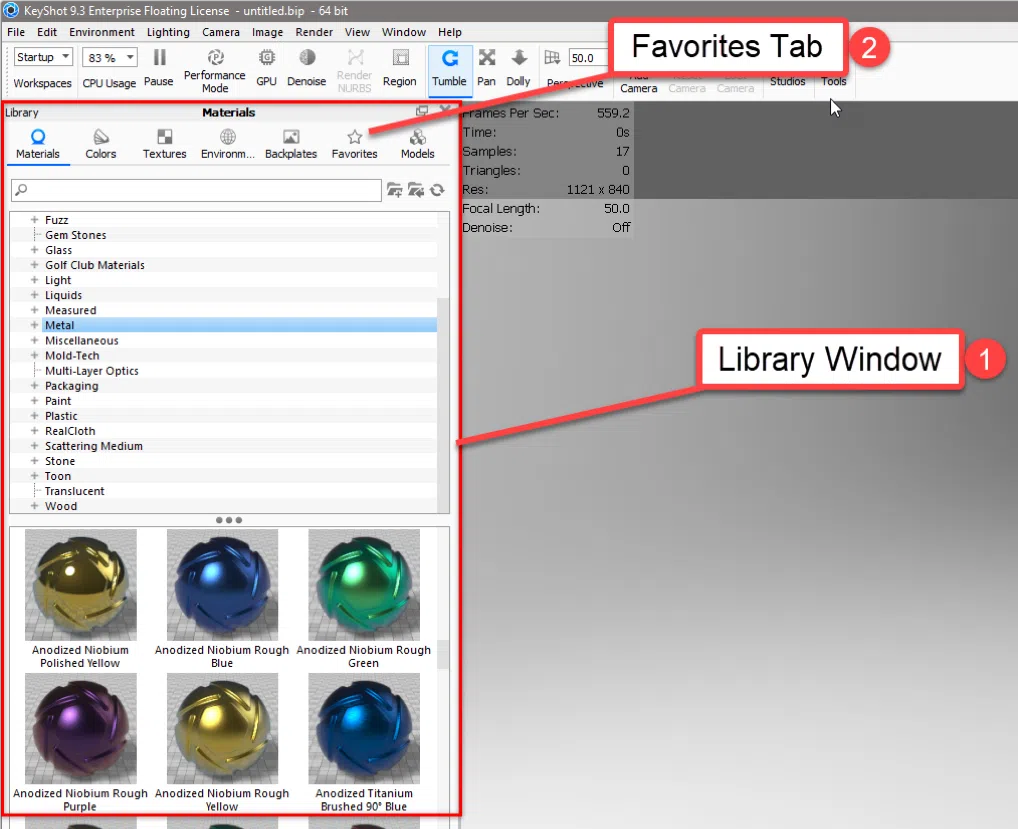This screenshot has width=1018, height=829.
Task: Open the Help menu
Action: click(x=449, y=32)
